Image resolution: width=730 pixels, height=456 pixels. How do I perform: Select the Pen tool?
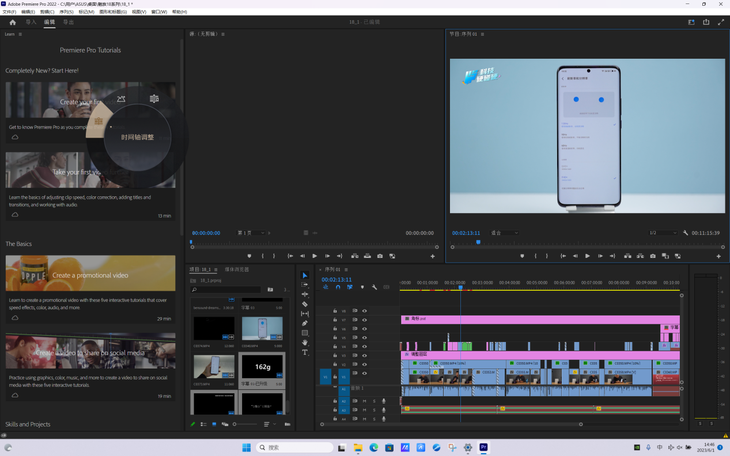pos(305,323)
